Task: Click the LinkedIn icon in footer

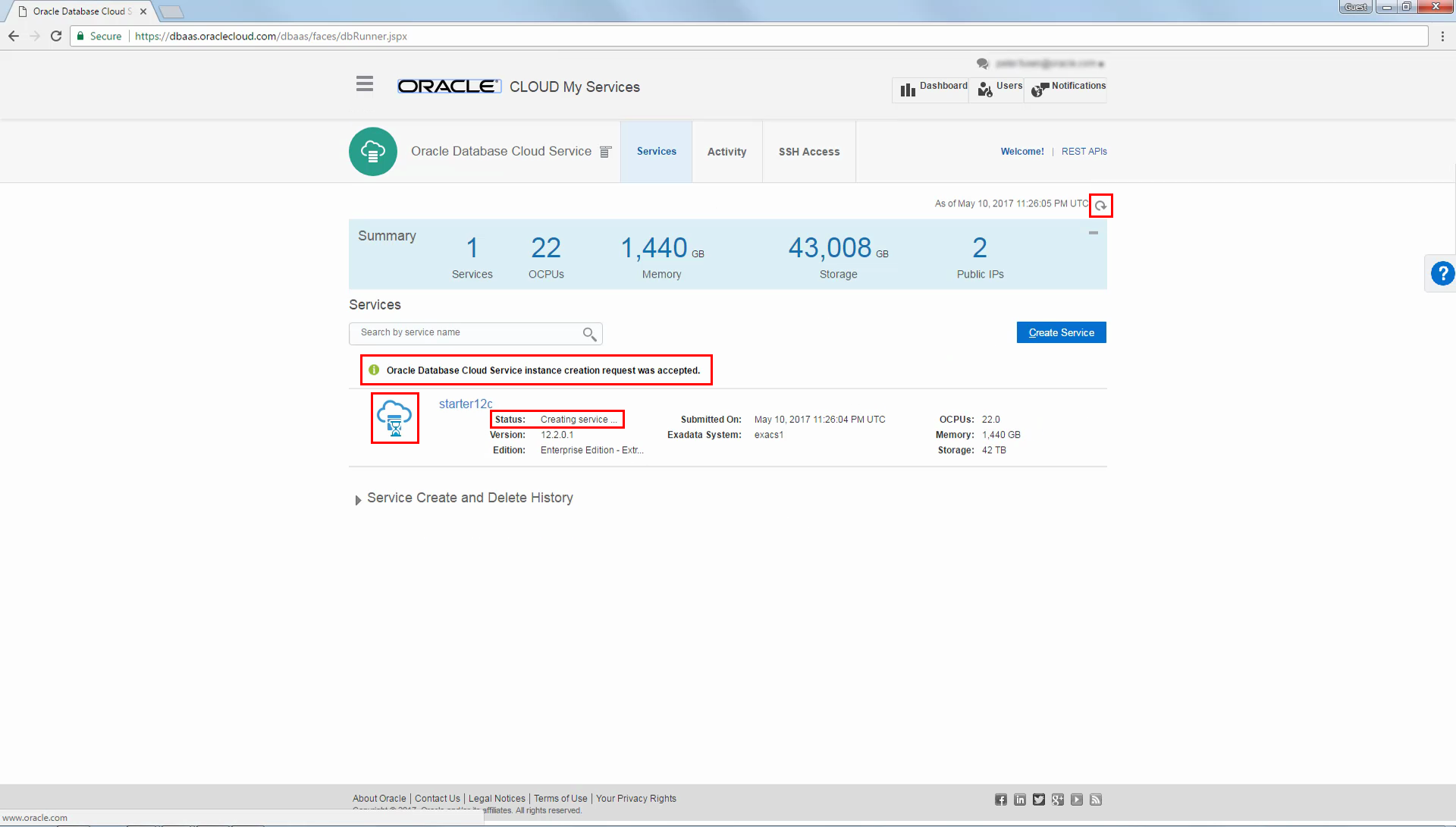Action: [x=1020, y=800]
